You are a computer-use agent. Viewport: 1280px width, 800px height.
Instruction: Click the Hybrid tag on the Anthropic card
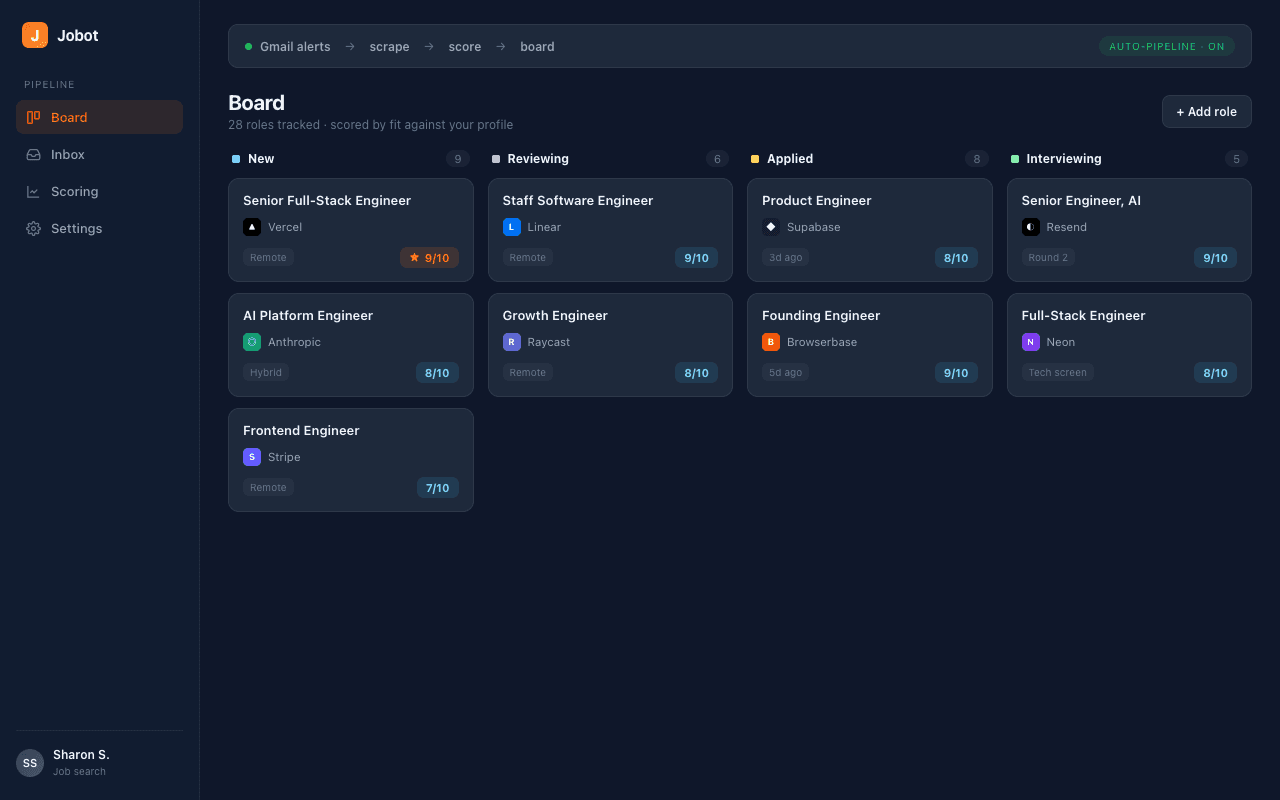coord(266,372)
